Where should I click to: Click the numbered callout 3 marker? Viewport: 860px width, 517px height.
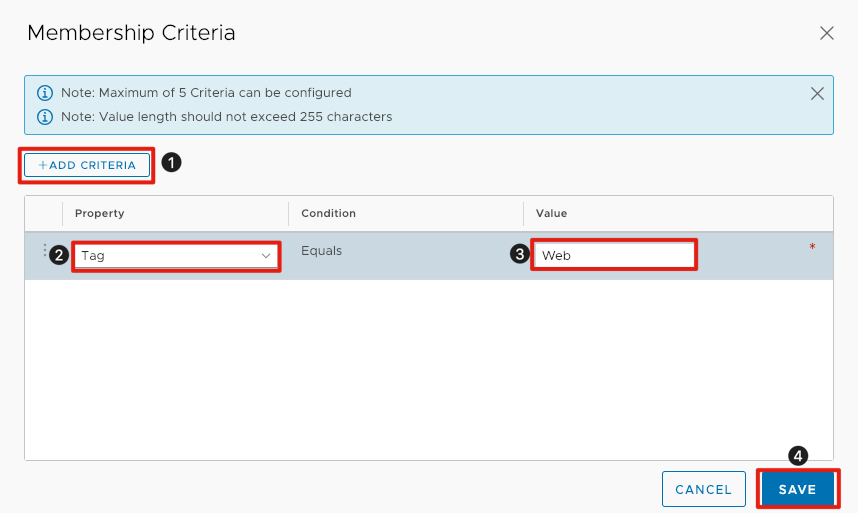(x=519, y=254)
